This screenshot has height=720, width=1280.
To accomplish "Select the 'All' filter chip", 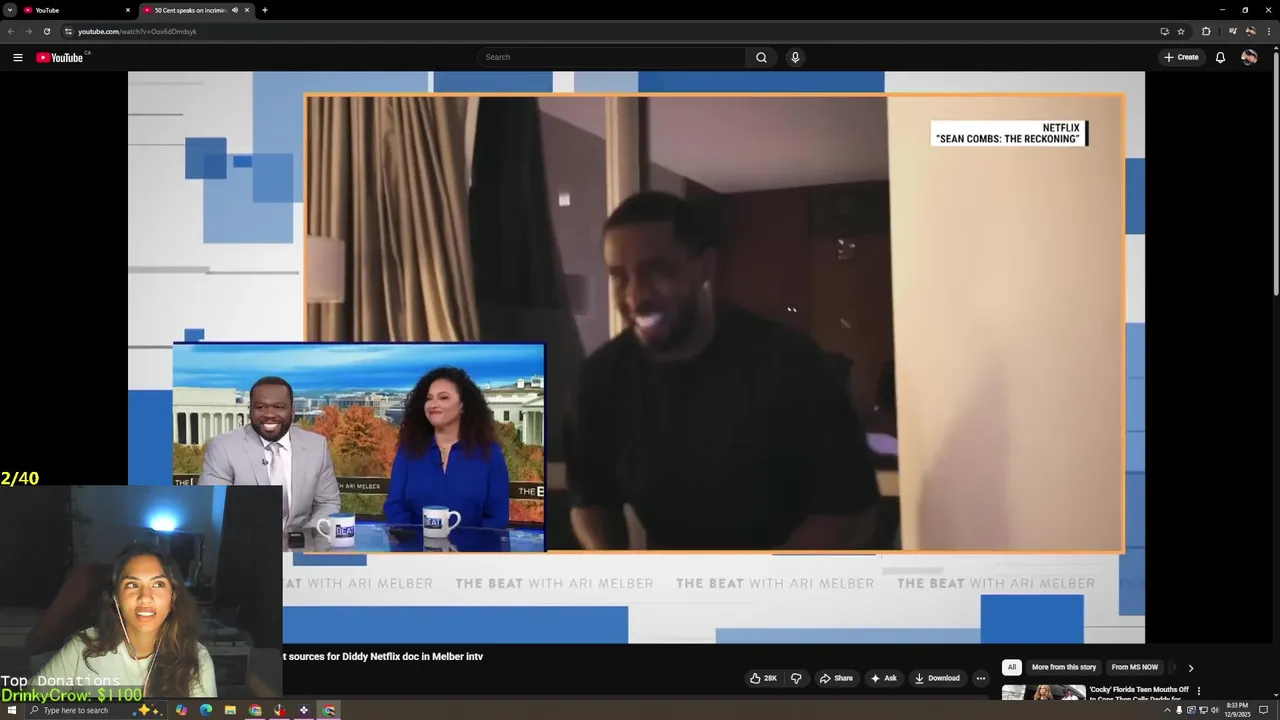I will pyautogui.click(x=1011, y=667).
